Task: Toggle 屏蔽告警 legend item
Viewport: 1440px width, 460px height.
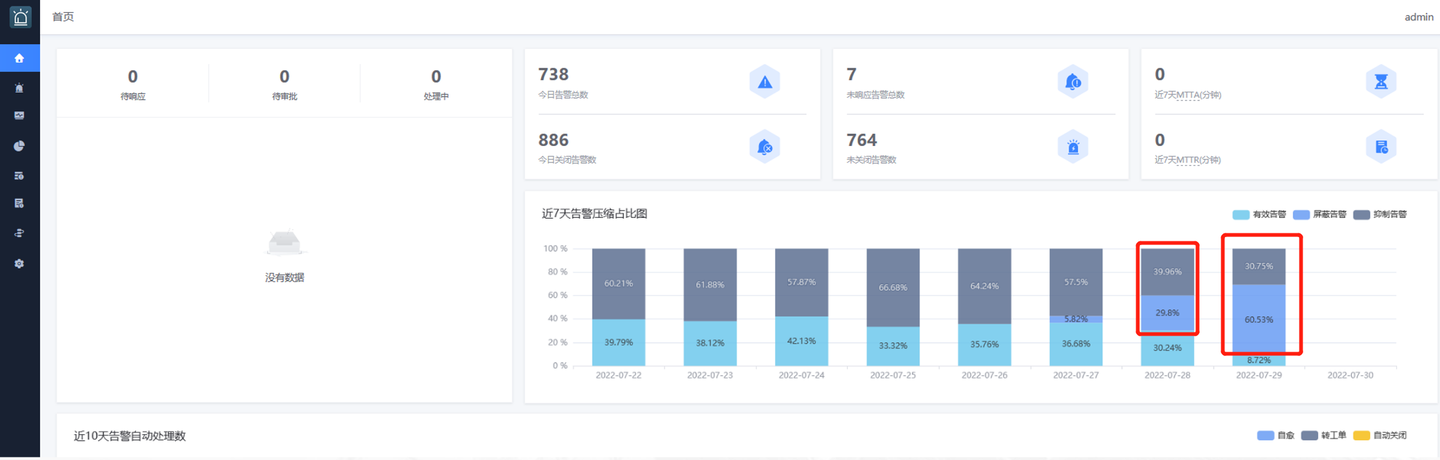Action: pos(1320,214)
